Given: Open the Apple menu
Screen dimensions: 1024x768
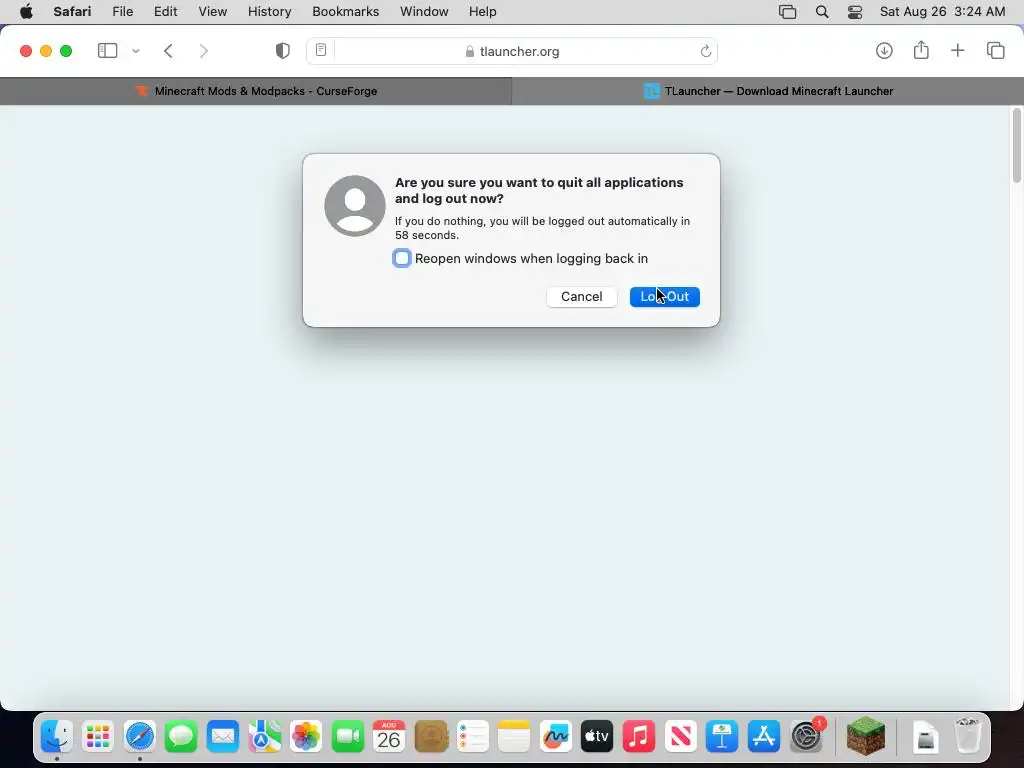Looking at the screenshot, I should click(25, 12).
